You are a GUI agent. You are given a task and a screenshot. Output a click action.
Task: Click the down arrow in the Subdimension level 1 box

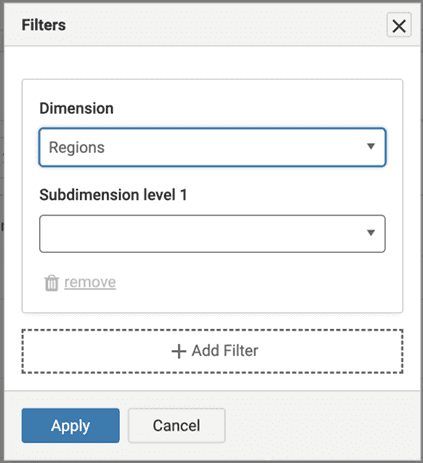(x=371, y=233)
